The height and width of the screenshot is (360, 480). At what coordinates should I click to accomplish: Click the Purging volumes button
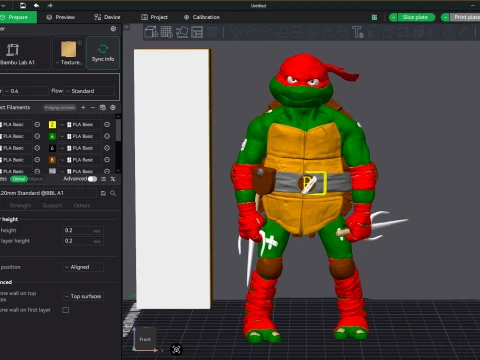(x=60, y=108)
